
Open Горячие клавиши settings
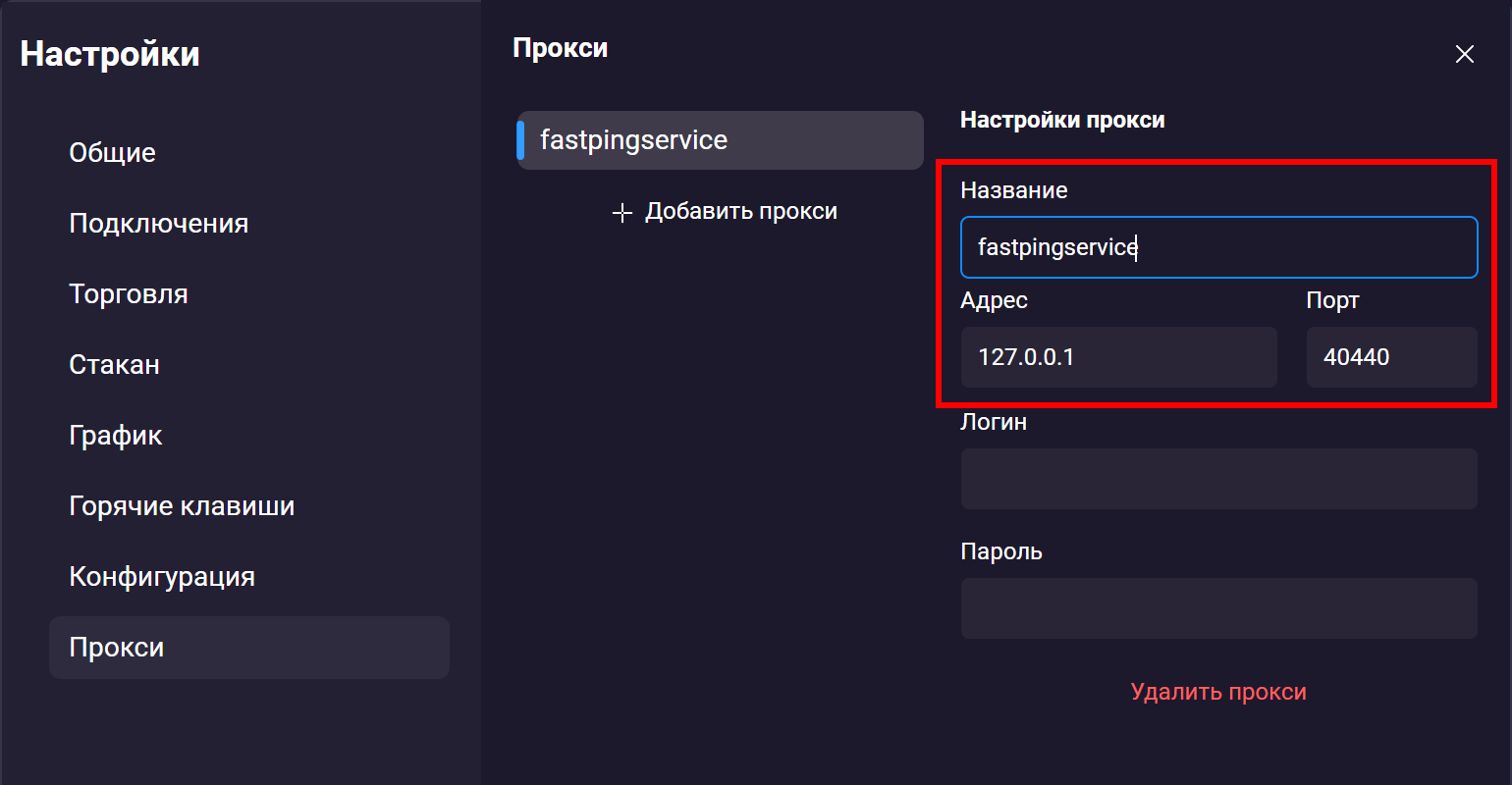[x=182, y=506]
